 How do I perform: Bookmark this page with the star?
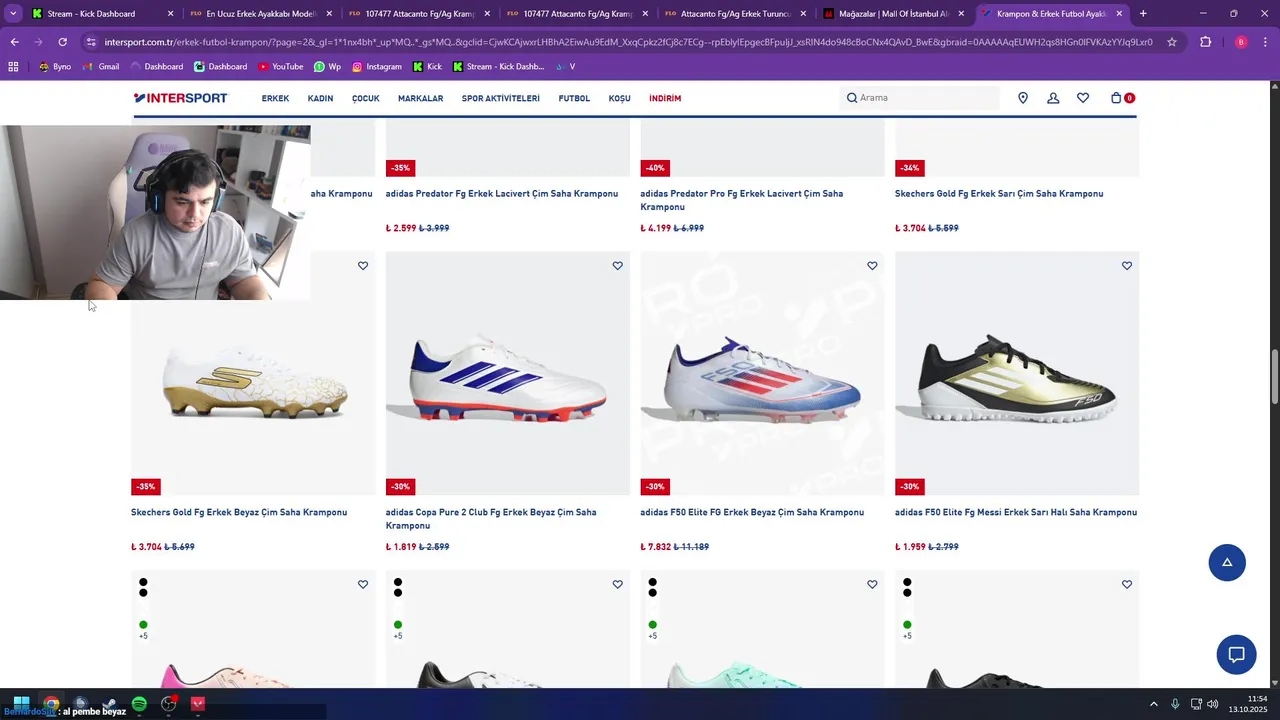click(x=1172, y=42)
